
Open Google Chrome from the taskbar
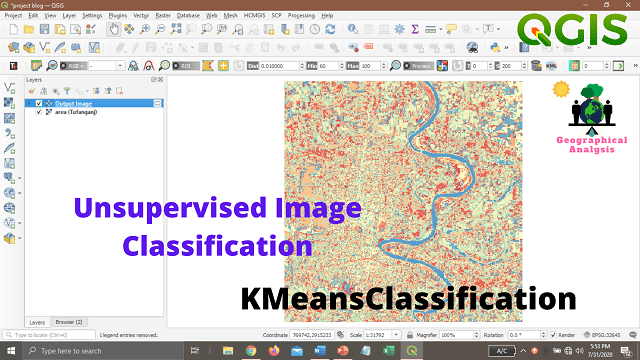(251, 351)
